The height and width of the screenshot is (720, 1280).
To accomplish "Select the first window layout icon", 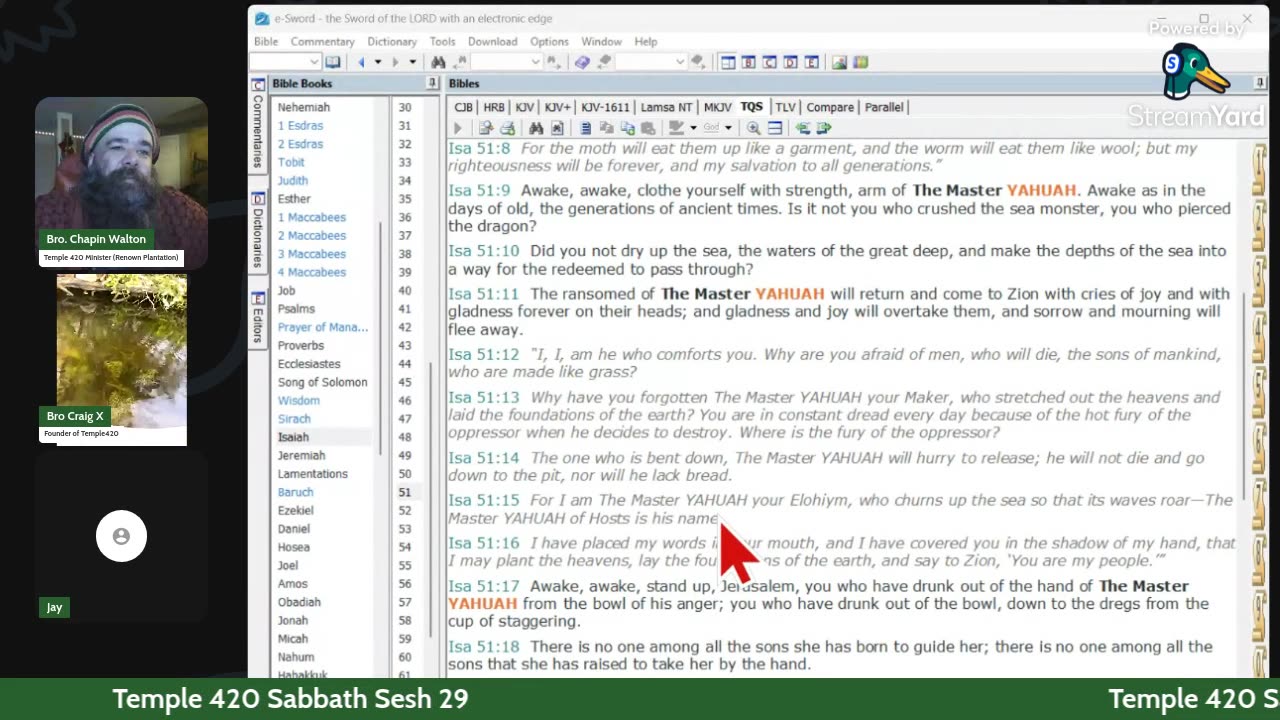I will (728, 62).
